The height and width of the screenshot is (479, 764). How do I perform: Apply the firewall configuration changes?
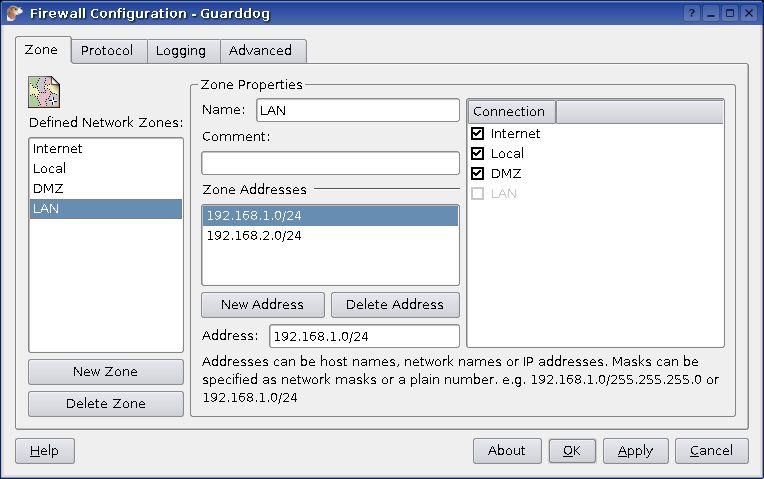(635, 451)
